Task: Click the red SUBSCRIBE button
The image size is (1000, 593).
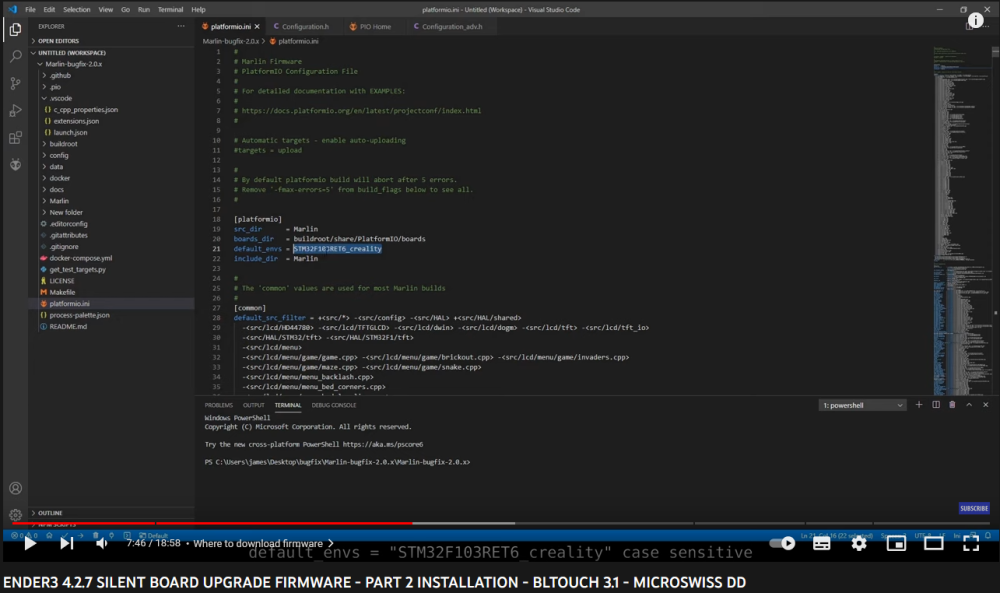Action: pyautogui.click(x=974, y=508)
